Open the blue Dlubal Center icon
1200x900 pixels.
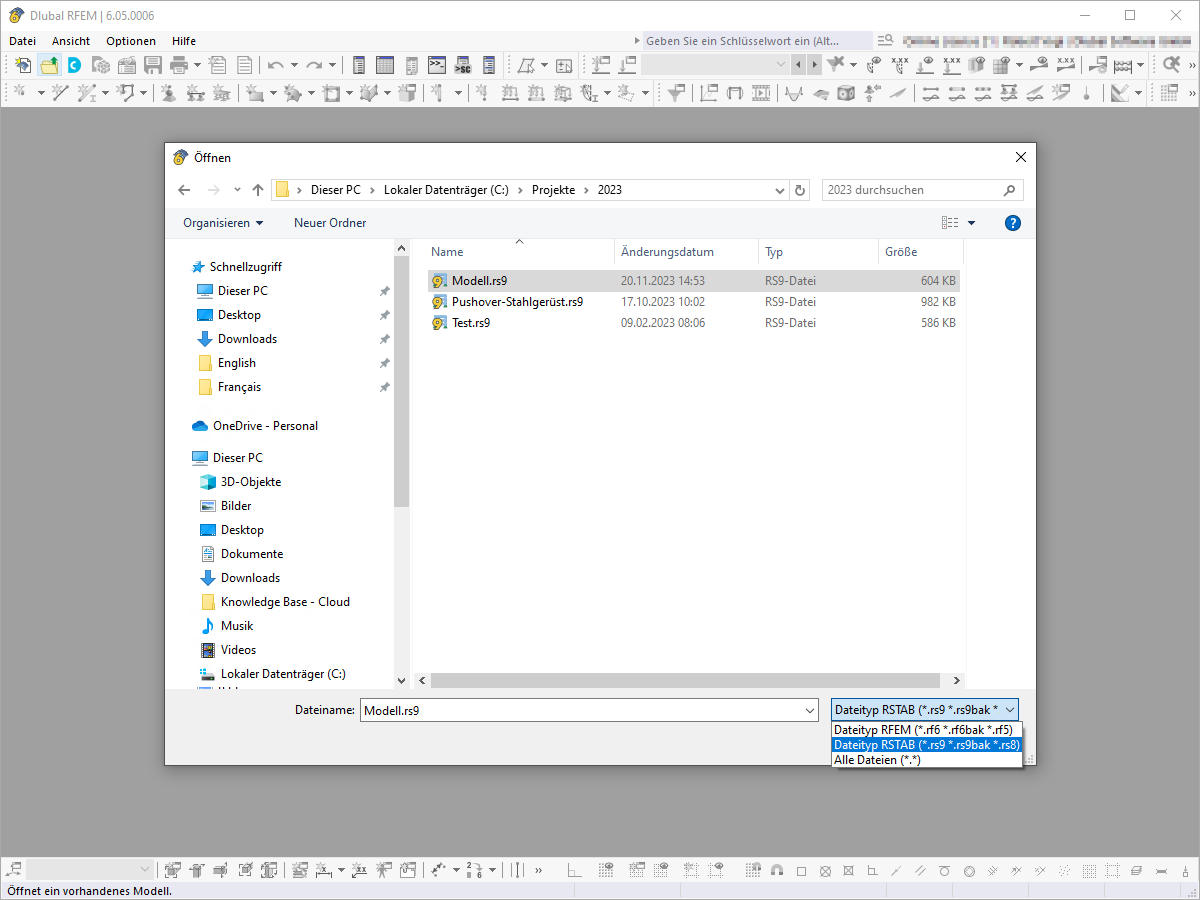pos(74,64)
